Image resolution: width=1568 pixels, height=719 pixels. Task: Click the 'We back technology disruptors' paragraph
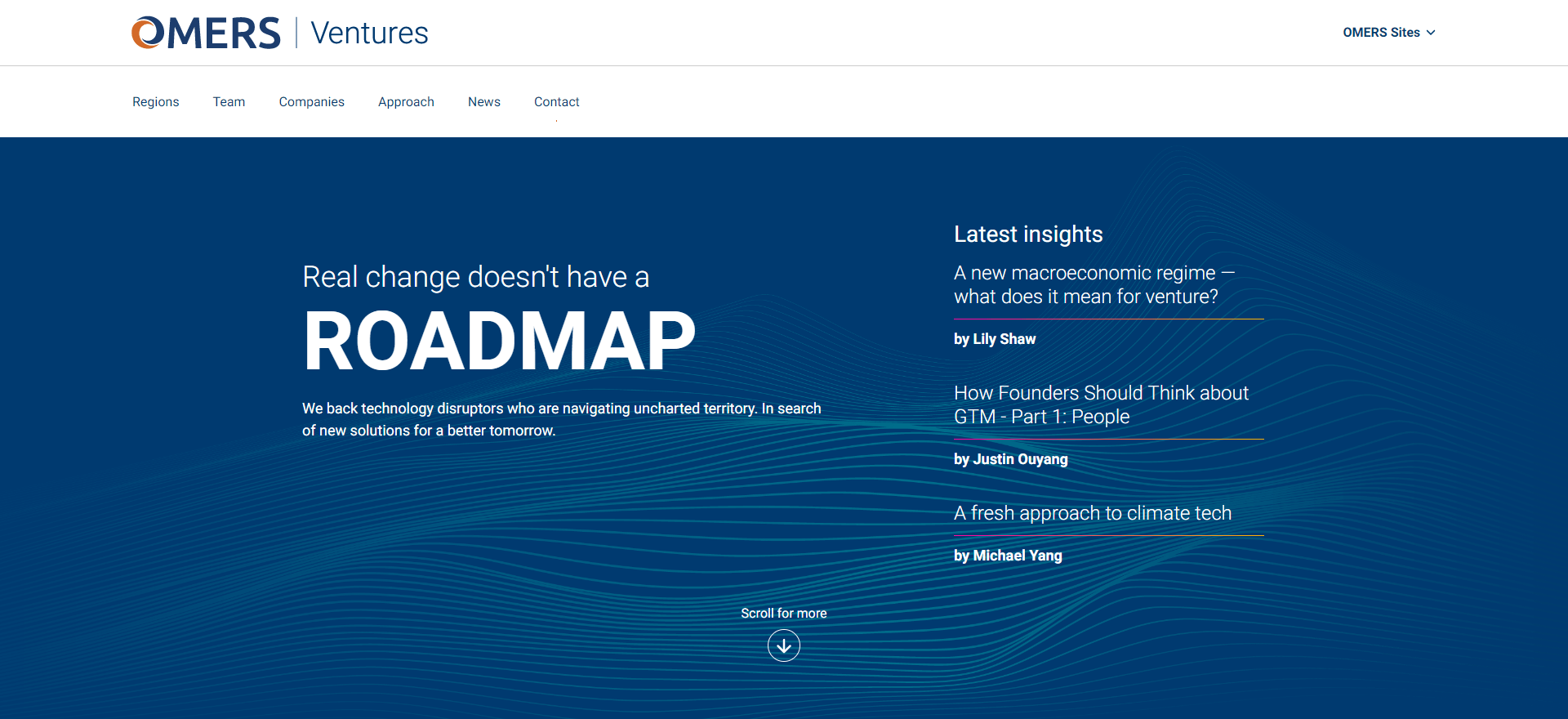coord(562,419)
